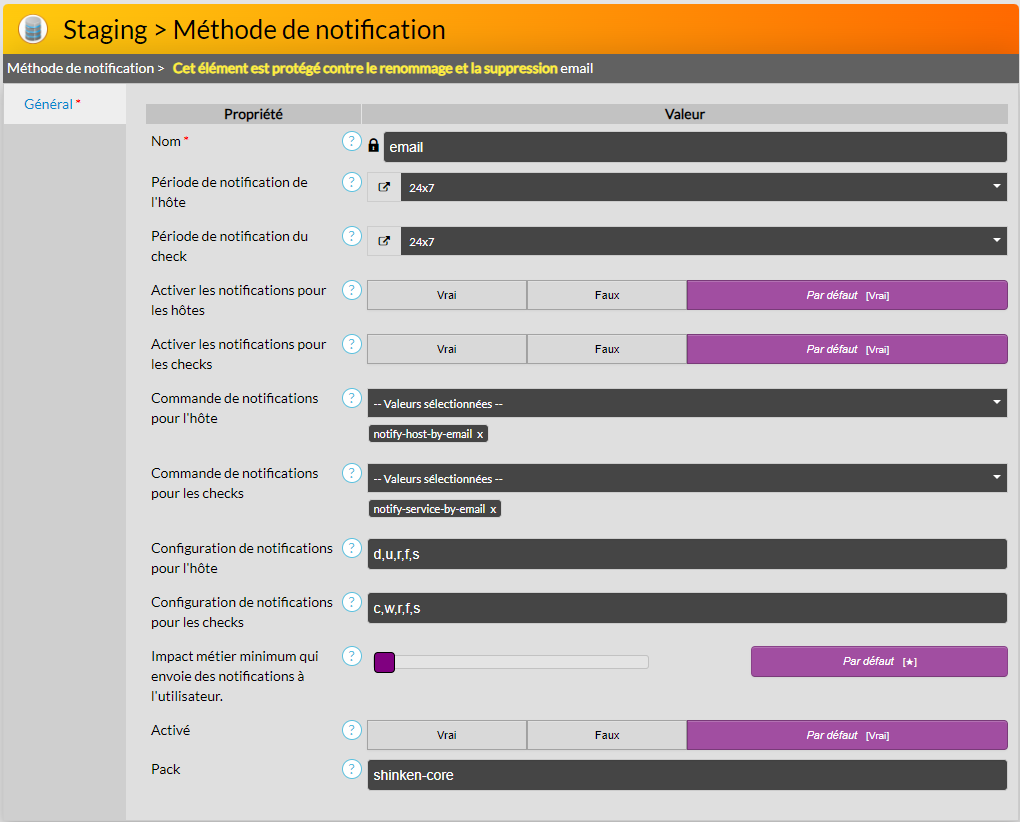Screen dimensions: 1020x822
Task: Reset business impact to Par défaut
Action: [x=879, y=662]
